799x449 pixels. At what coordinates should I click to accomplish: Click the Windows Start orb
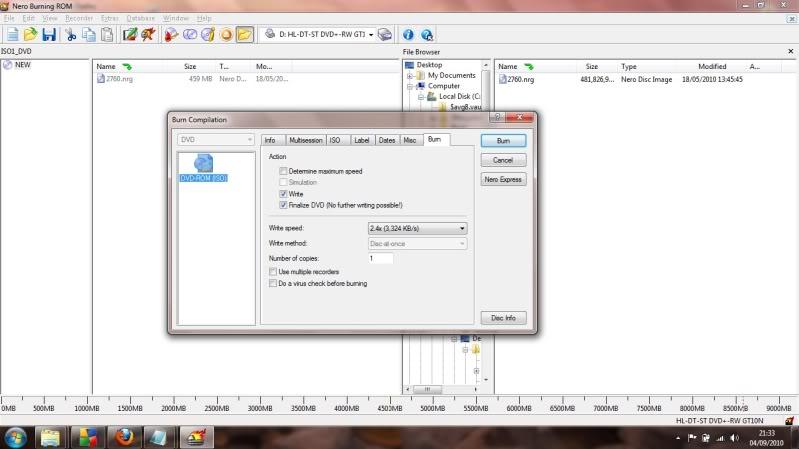16,438
